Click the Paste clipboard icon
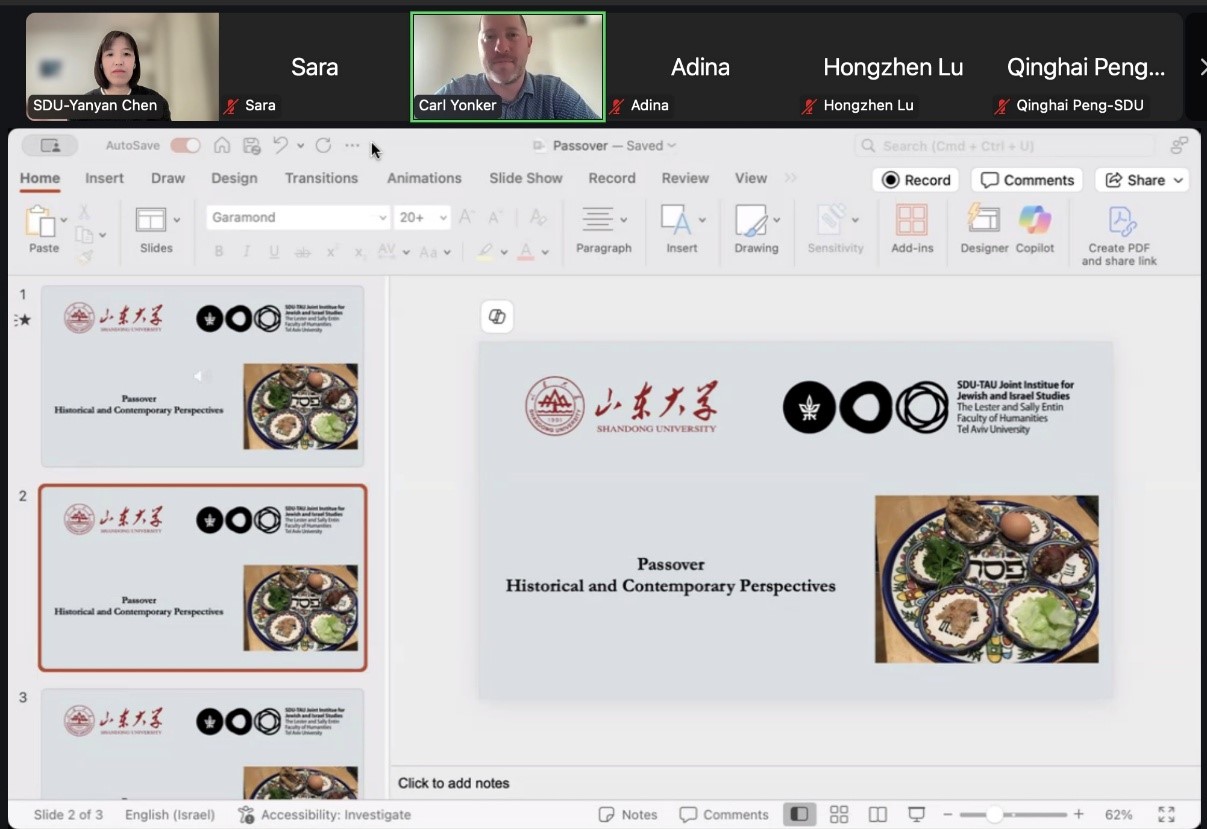Viewport: 1207px width, 829px height. pyautogui.click(x=40, y=221)
